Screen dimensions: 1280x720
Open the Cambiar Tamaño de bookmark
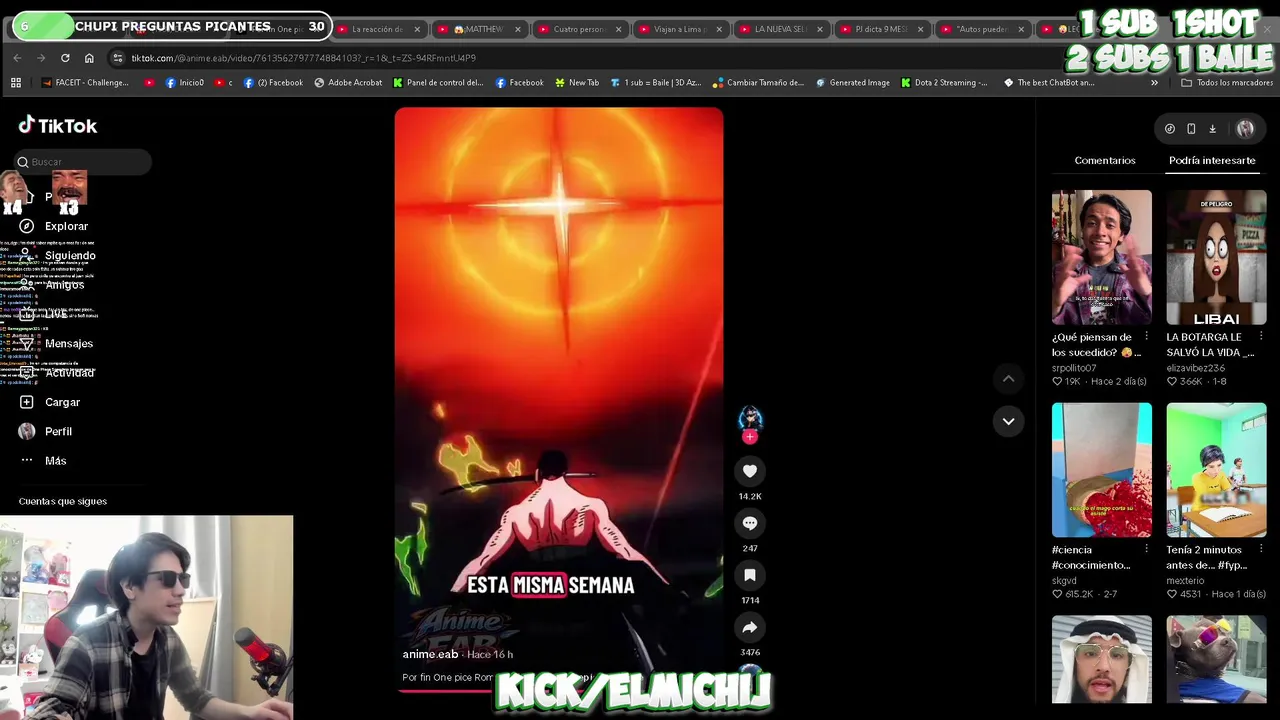pos(758,83)
